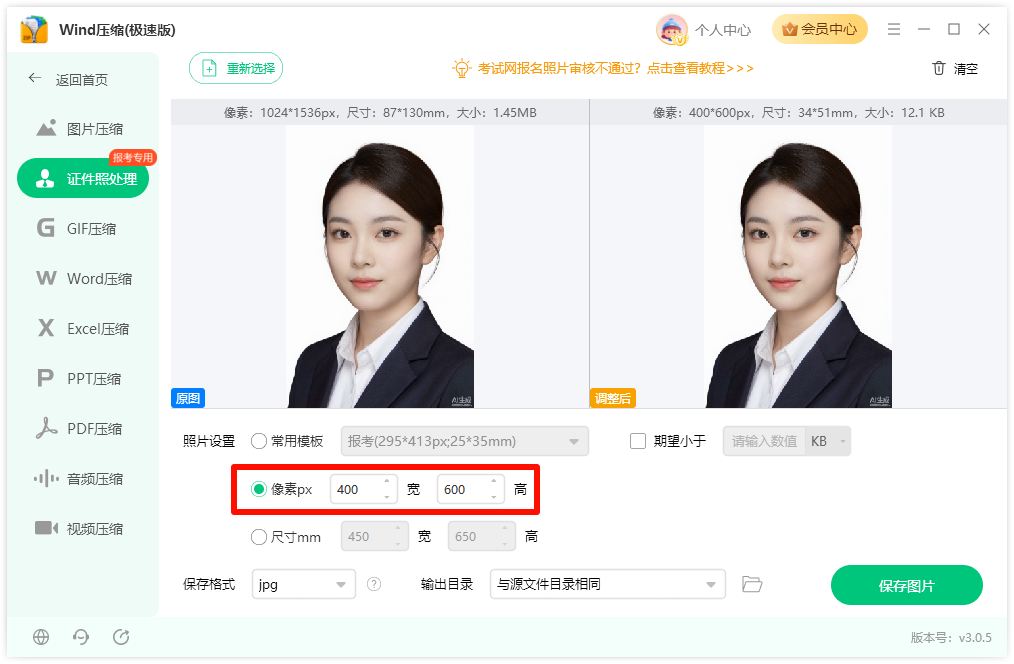
Task: Open the globe icon at bottom left
Action: tap(41, 637)
